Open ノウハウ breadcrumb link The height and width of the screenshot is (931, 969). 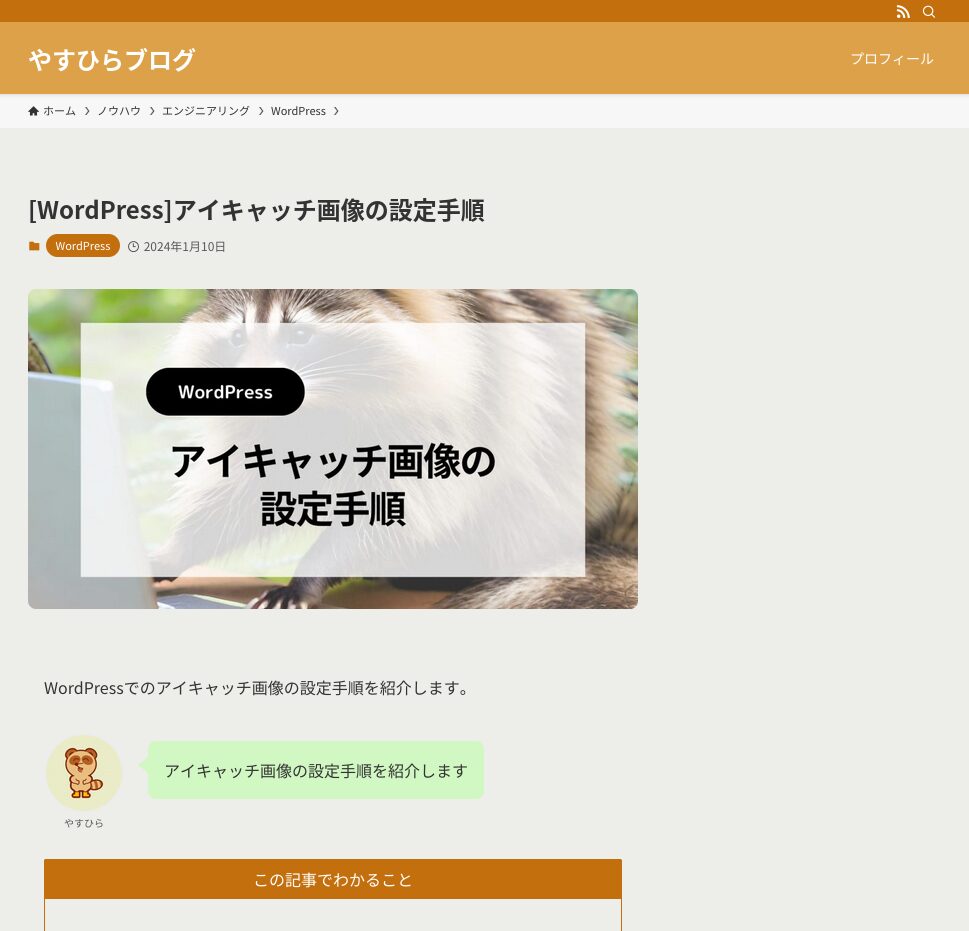tap(119, 111)
